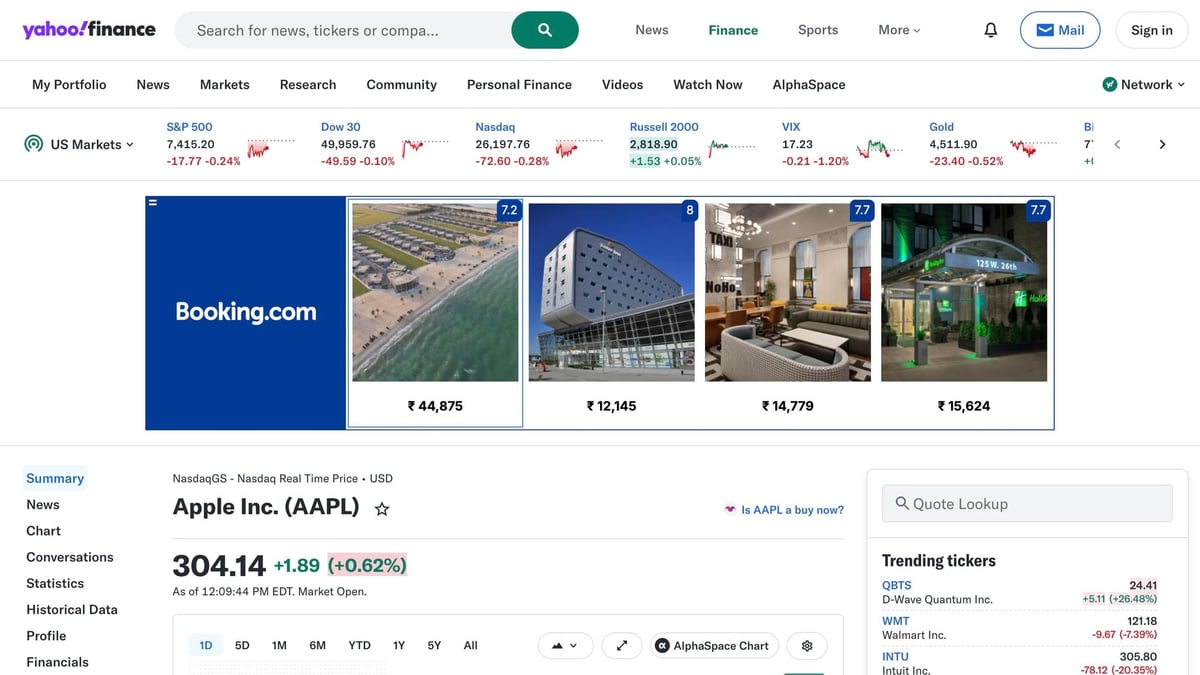Click the 'Is AAPL a buy now?' link
This screenshot has height=675, width=1200.
click(x=784, y=510)
